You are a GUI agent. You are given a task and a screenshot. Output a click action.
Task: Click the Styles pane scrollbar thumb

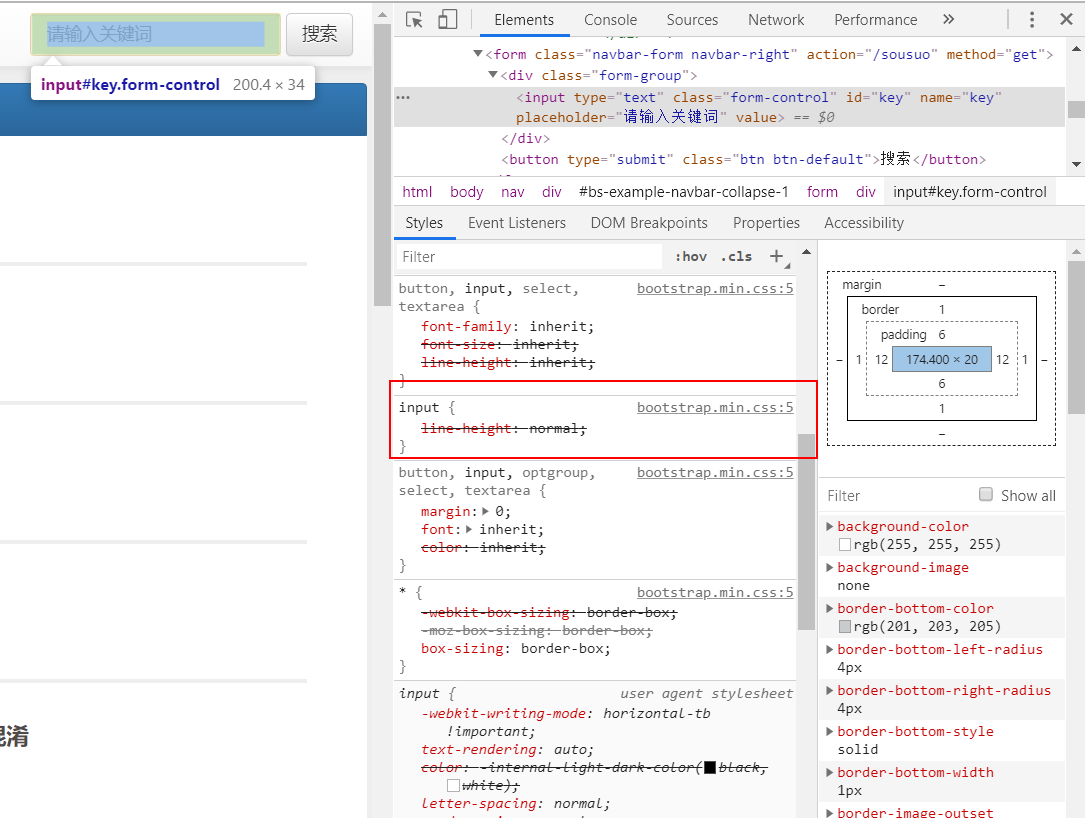(806, 531)
